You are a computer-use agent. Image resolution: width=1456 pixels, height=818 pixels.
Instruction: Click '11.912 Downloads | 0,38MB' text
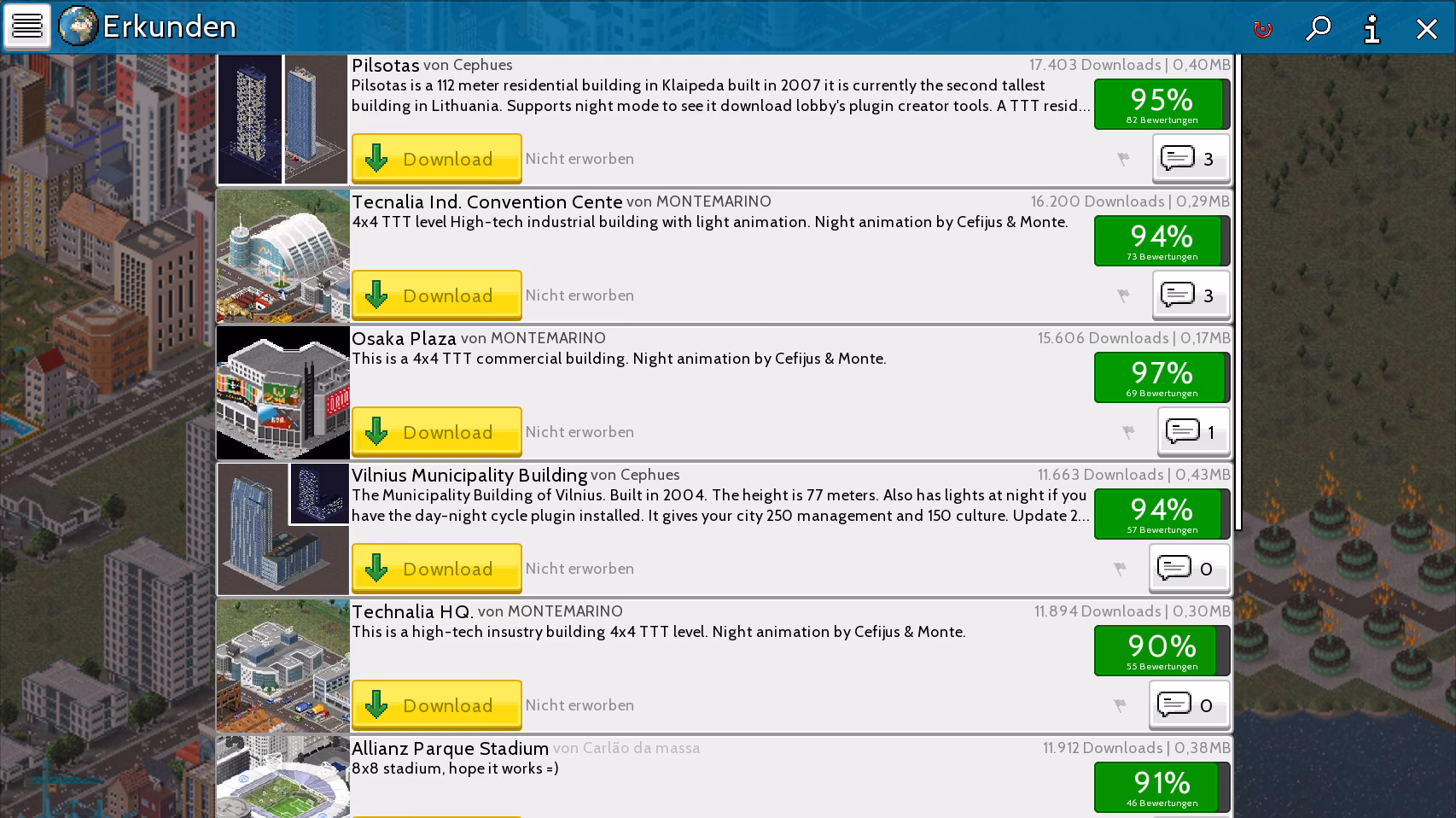tap(1137, 748)
